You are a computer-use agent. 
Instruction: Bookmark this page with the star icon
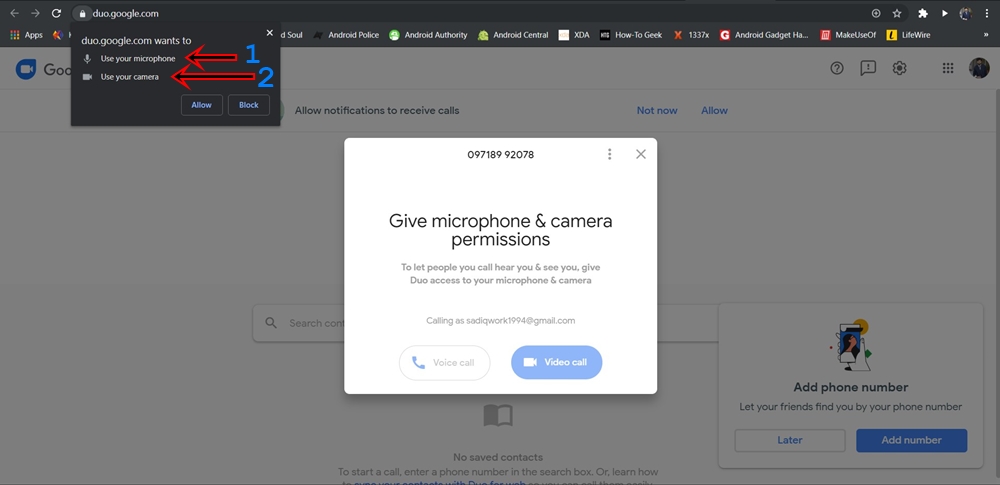coord(897,13)
